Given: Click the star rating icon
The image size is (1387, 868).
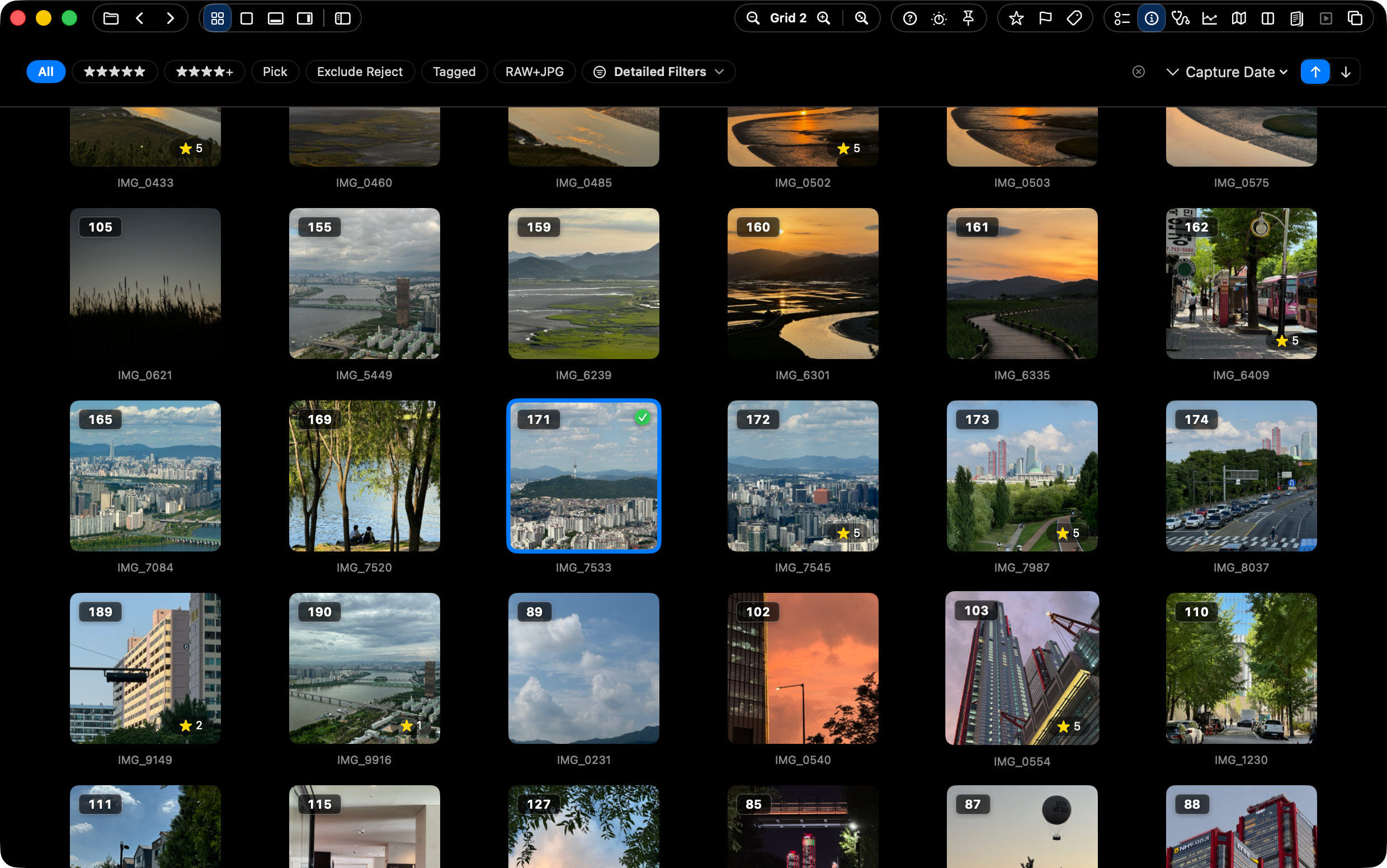Looking at the screenshot, I should [x=1016, y=18].
